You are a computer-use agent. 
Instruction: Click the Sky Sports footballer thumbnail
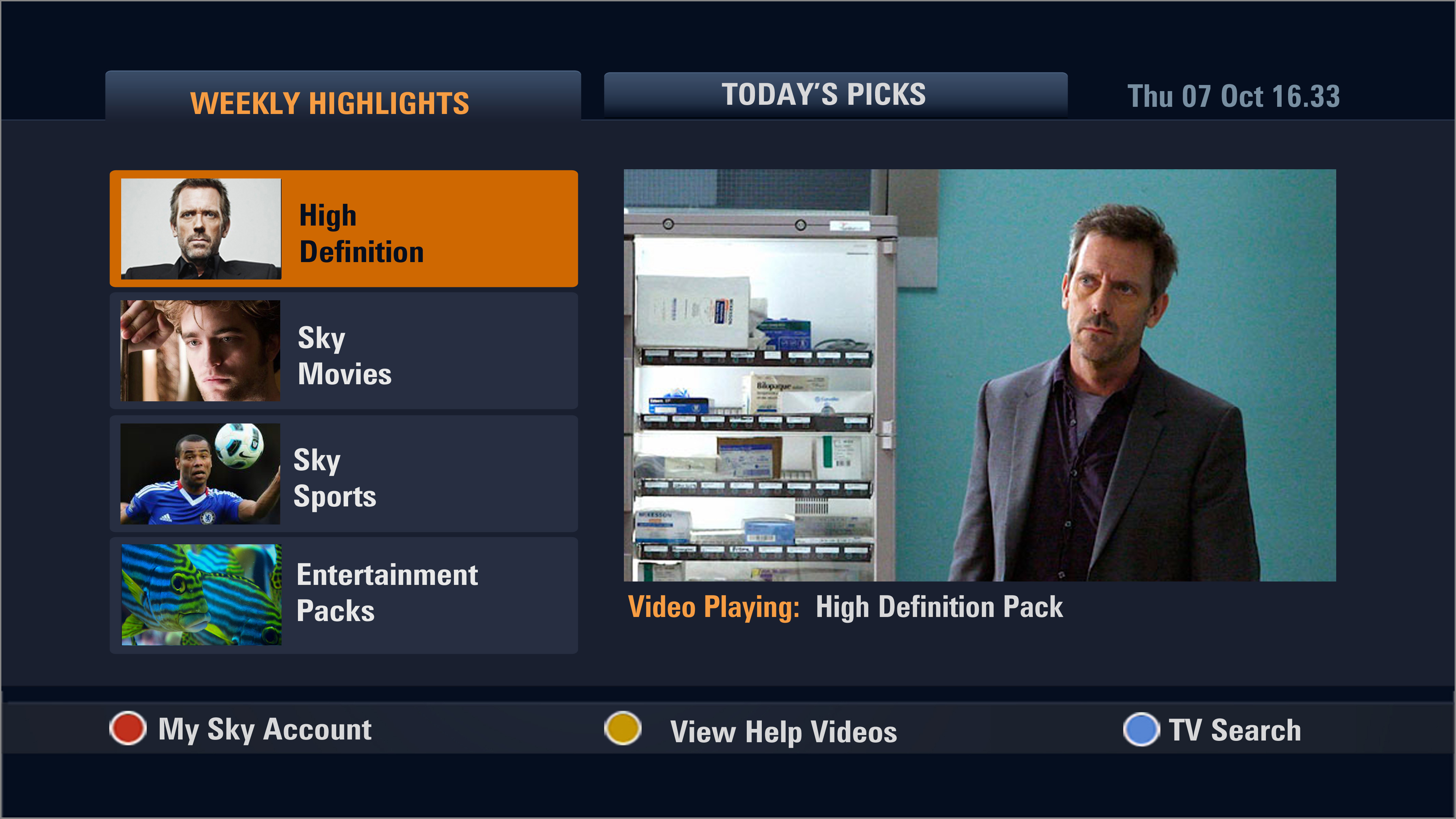pos(200,474)
